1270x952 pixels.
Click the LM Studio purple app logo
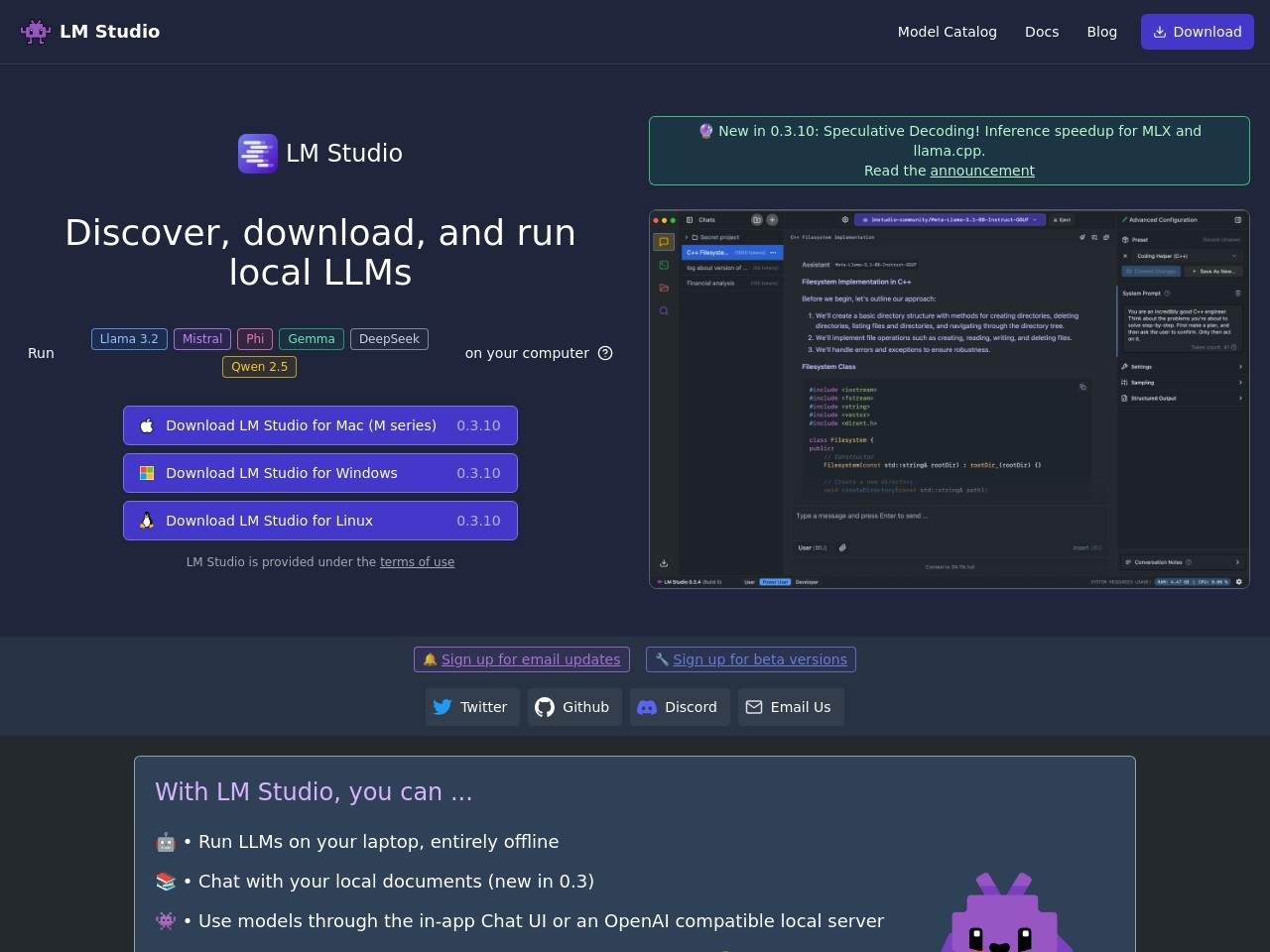[258, 154]
